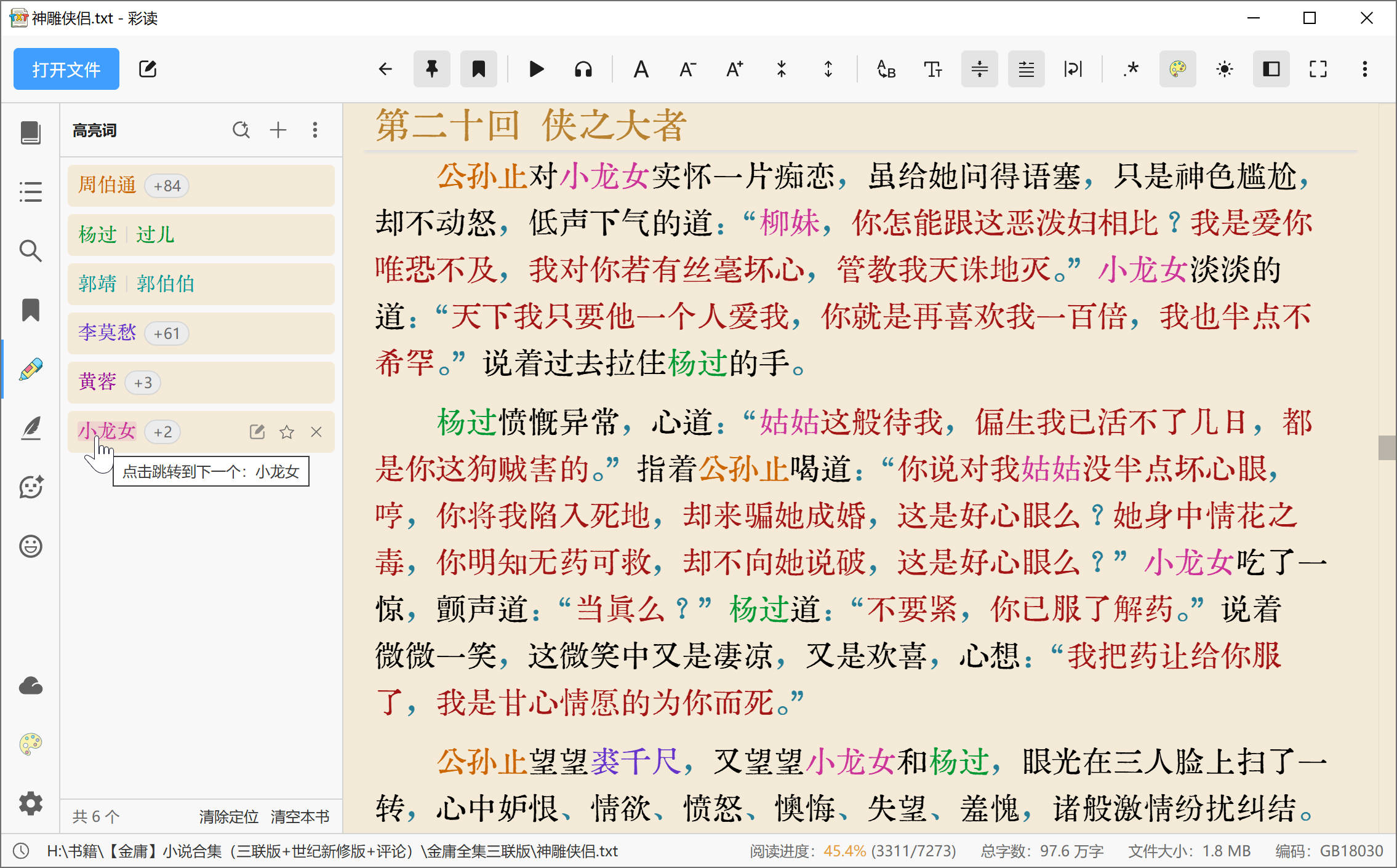Expand the +2 badge next to 小龙女
Viewport: 1397px width, 868px height.
click(162, 432)
